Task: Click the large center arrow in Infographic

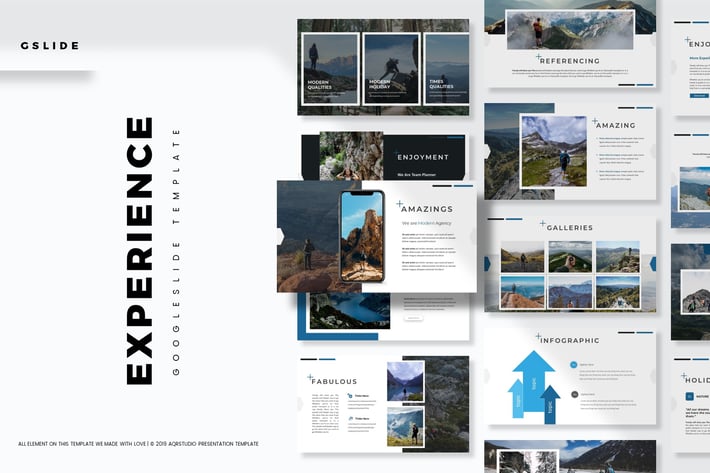Action: [x=534, y=380]
